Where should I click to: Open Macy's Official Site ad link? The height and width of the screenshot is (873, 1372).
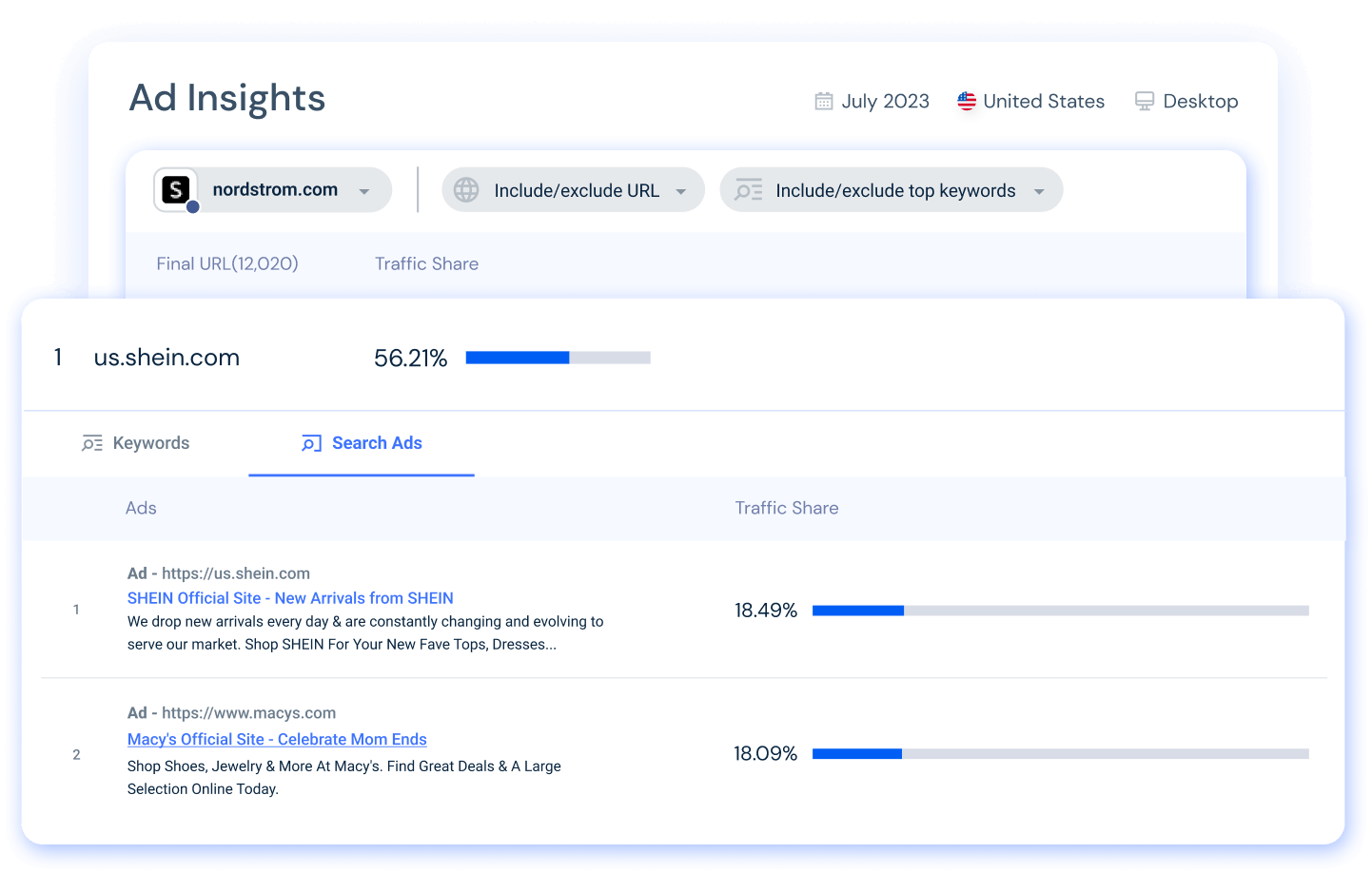pos(277,739)
